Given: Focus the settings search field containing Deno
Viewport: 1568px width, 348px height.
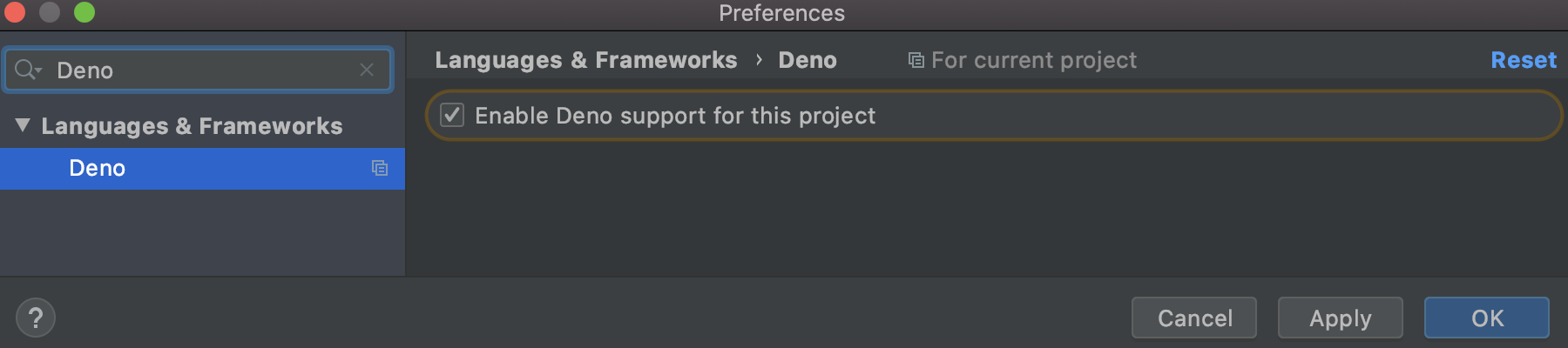Looking at the screenshot, I should click(x=199, y=70).
